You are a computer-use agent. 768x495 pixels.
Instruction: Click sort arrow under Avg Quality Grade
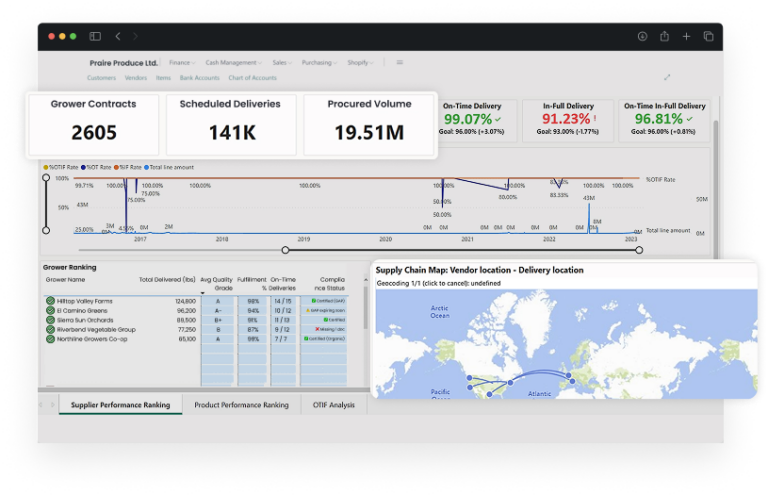click(202, 293)
